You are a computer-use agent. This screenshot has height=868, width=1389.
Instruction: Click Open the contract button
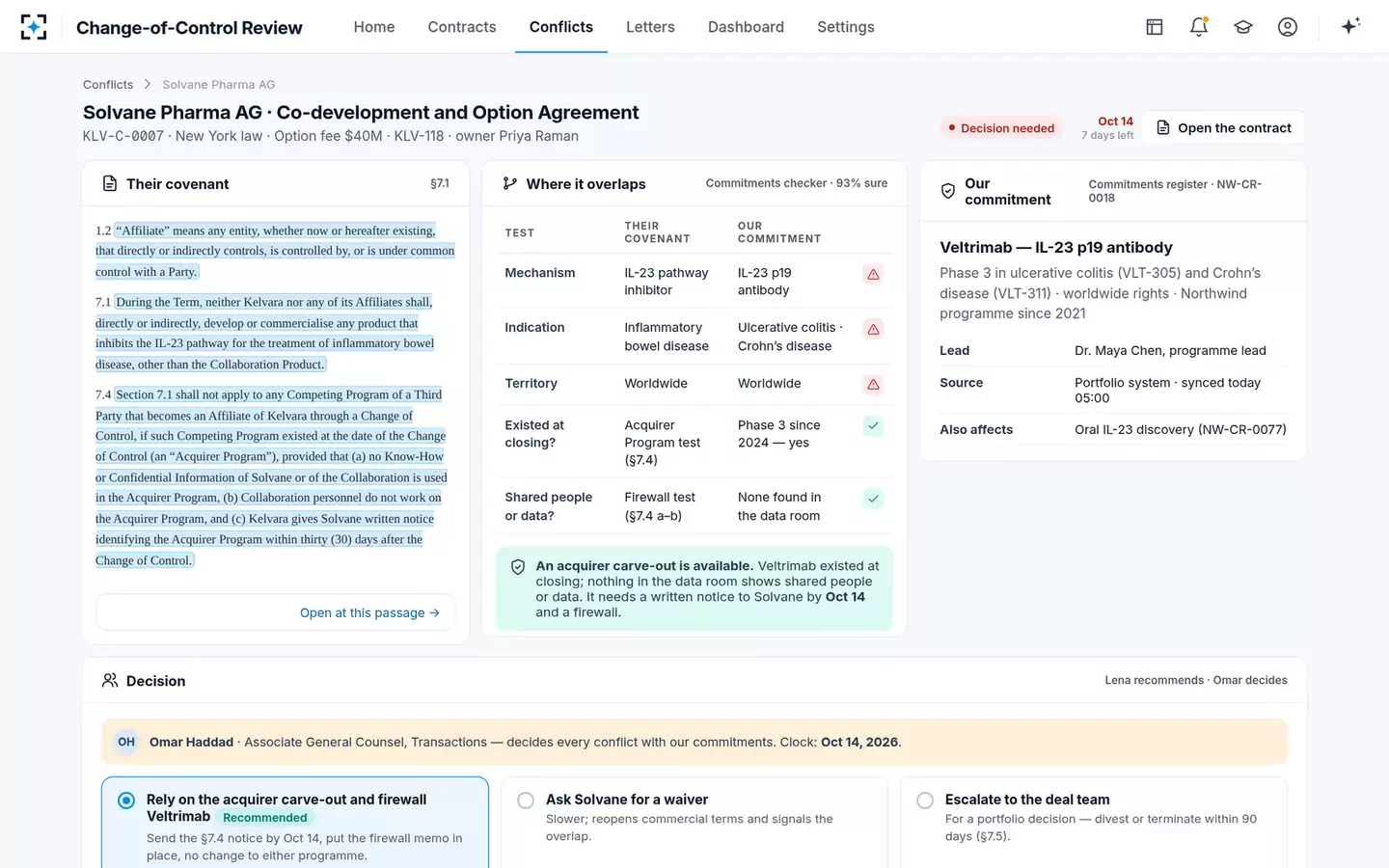tap(1224, 127)
